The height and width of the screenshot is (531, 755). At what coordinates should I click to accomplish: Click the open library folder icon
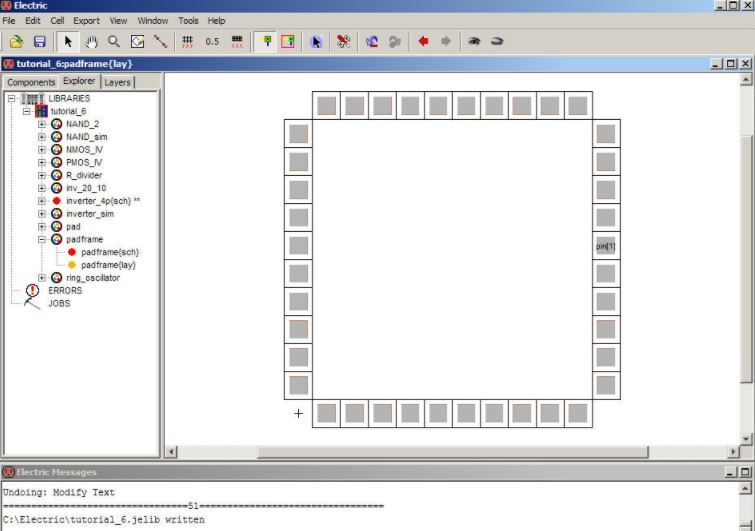tap(16, 42)
